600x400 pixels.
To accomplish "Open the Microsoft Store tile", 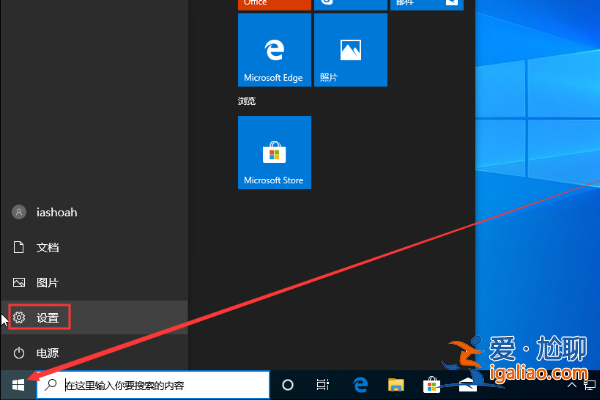I will pyautogui.click(x=274, y=152).
